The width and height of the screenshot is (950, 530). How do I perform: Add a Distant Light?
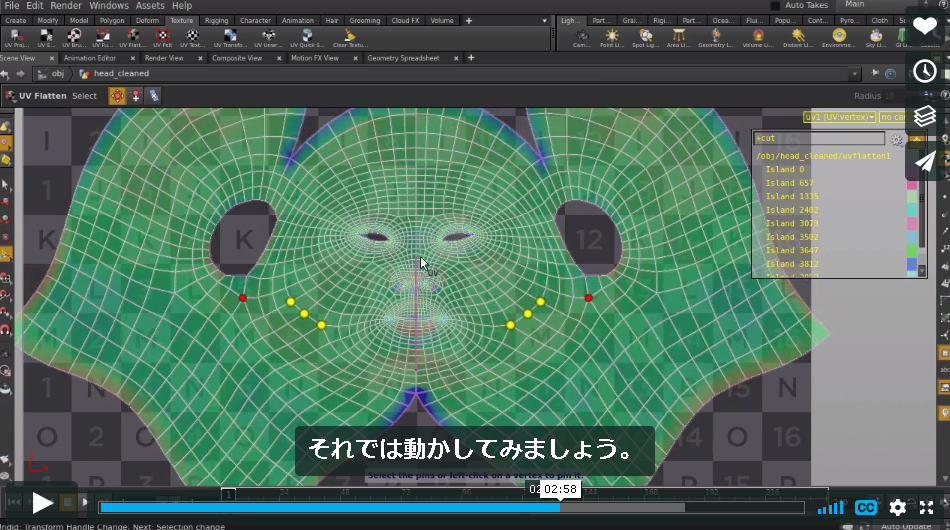798,38
